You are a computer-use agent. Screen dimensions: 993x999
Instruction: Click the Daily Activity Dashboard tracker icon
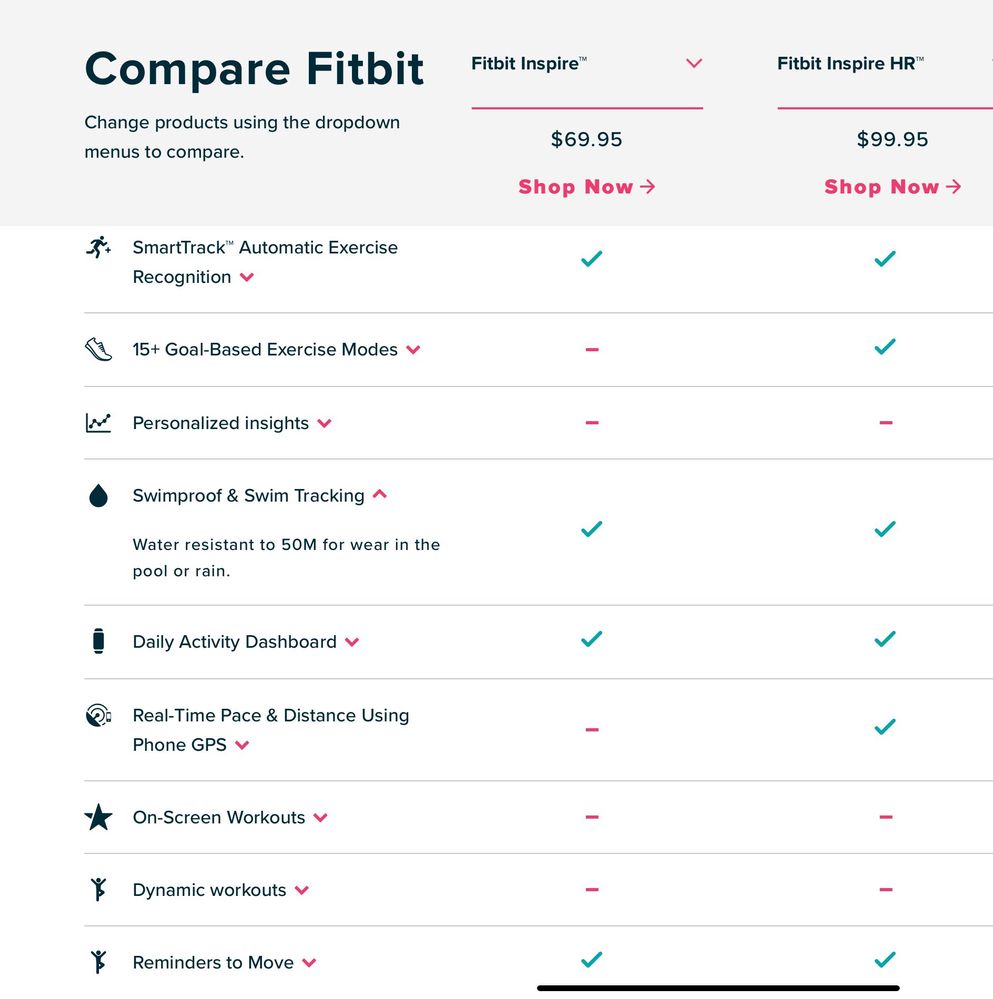coord(98,641)
